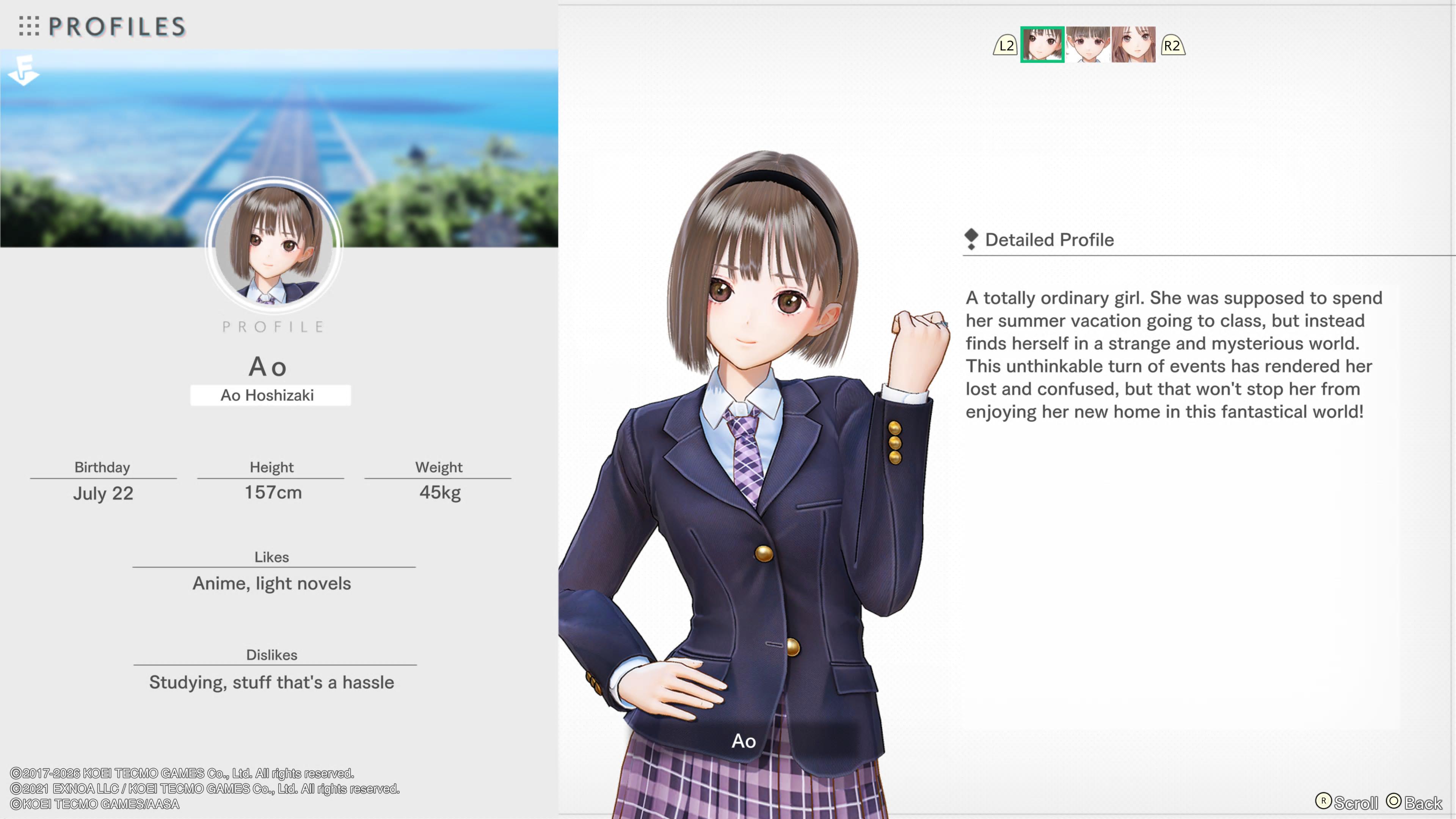Click the Scroll label

[1356, 803]
